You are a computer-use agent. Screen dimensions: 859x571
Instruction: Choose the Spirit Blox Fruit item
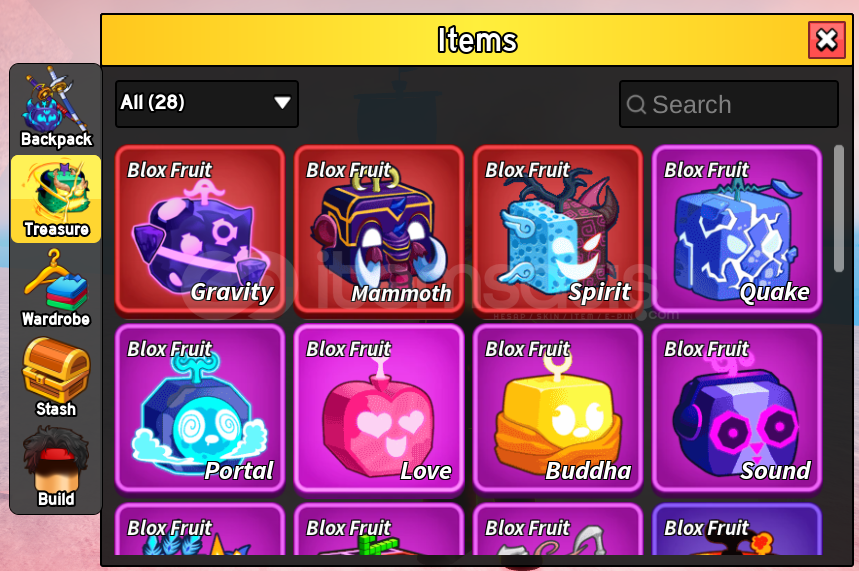pos(558,231)
